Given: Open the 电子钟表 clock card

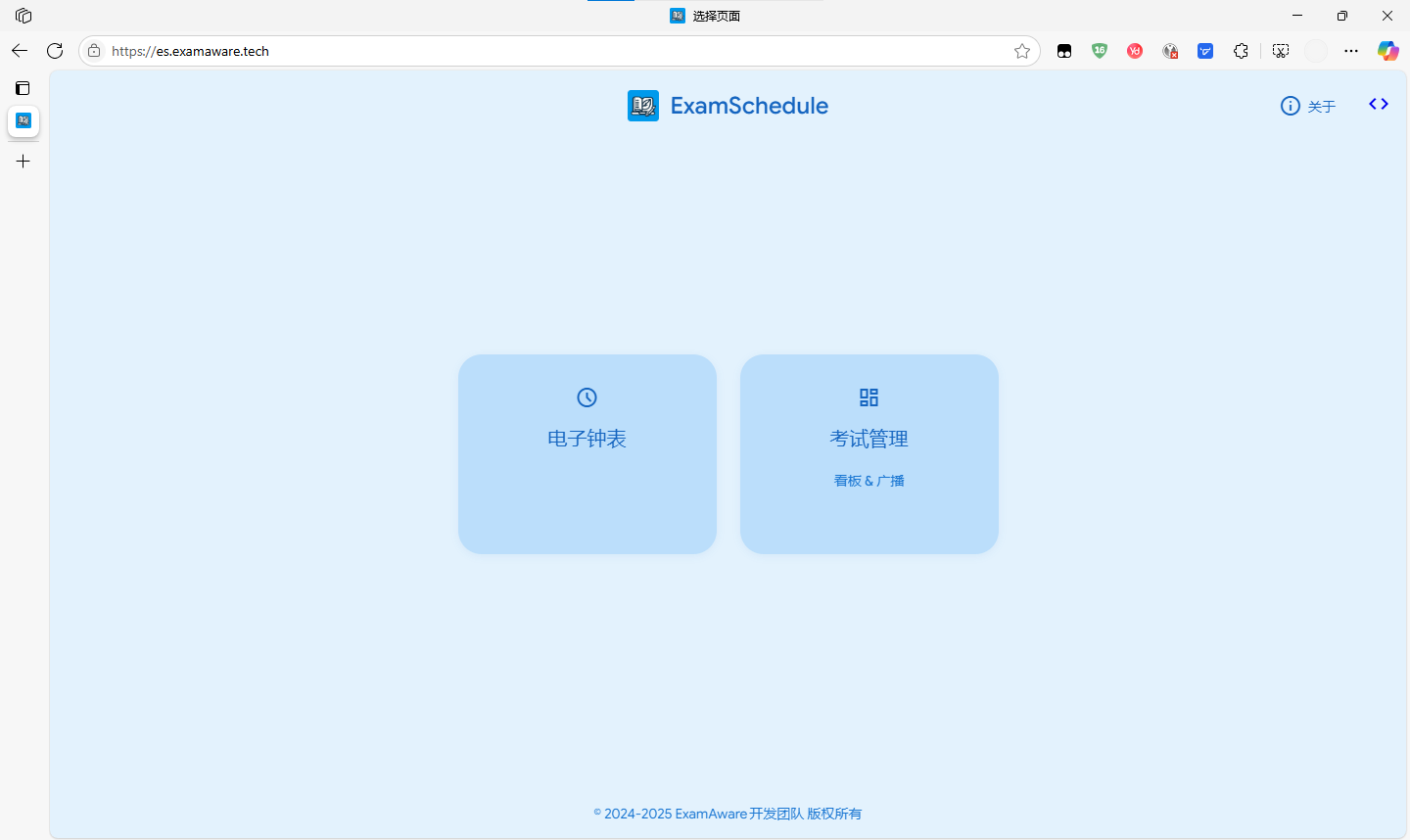Looking at the screenshot, I should click(x=587, y=453).
